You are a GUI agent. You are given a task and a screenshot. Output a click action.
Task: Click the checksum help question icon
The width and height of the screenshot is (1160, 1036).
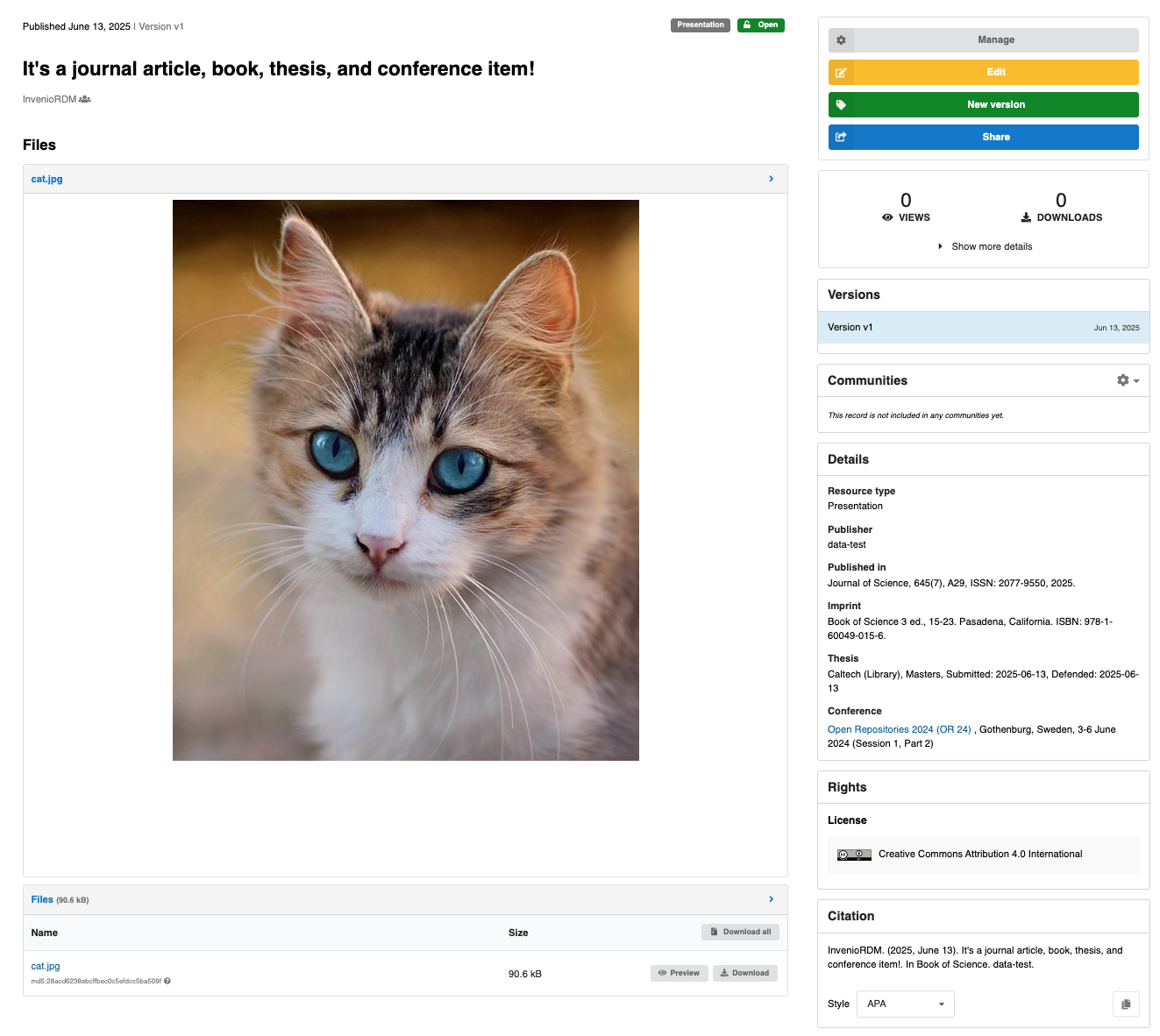[x=167, y=982]
